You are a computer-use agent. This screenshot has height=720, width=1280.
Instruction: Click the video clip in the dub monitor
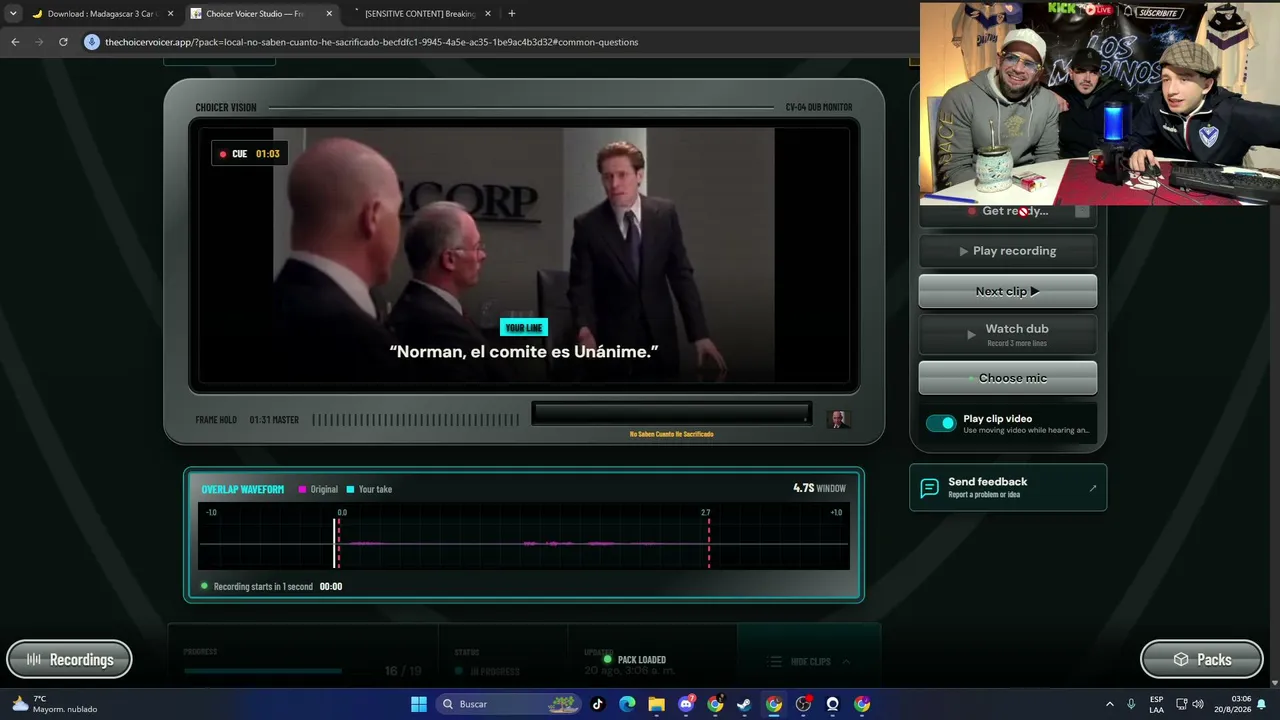click(524, 254)
